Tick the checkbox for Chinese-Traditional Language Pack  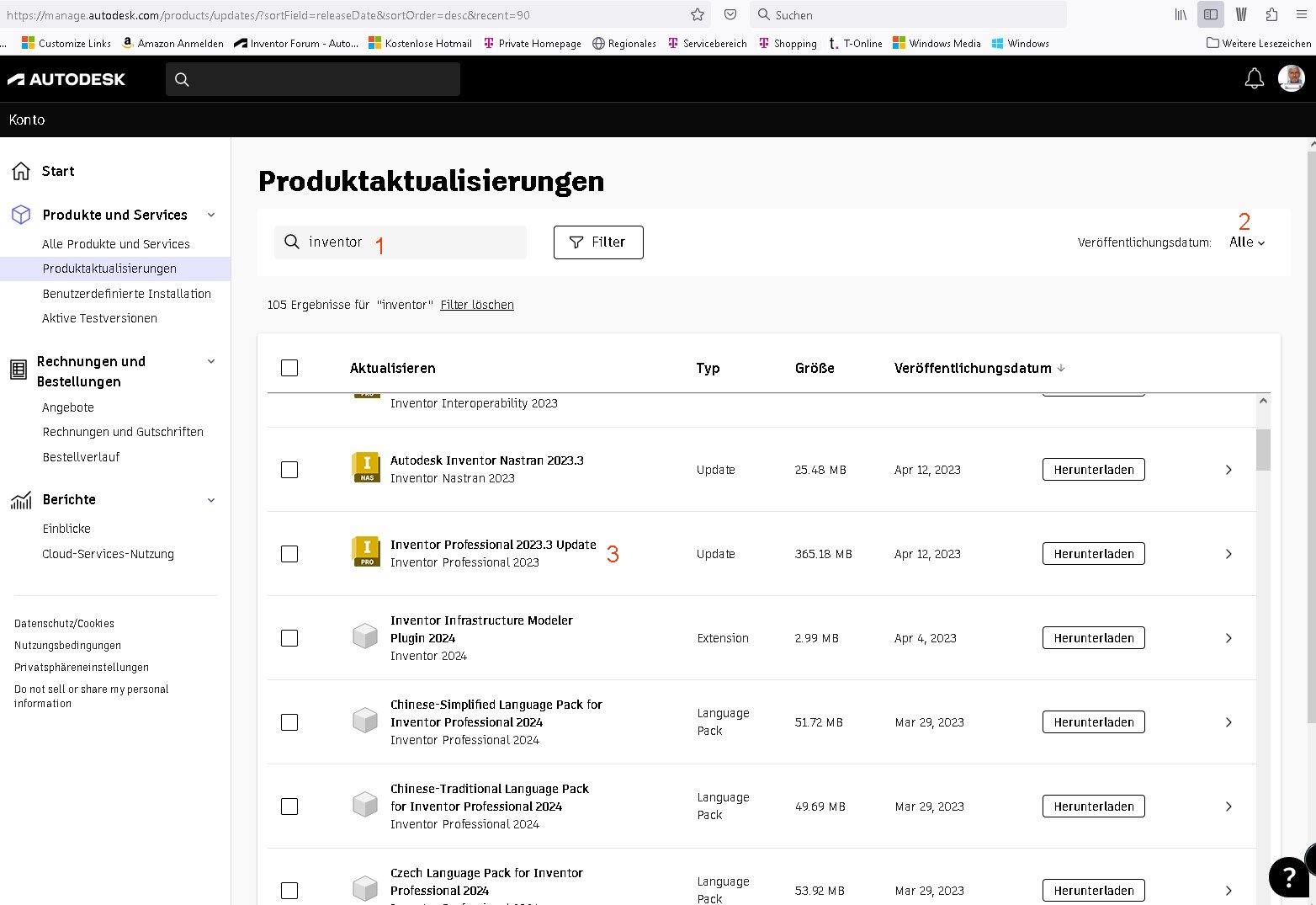(289, 807)
